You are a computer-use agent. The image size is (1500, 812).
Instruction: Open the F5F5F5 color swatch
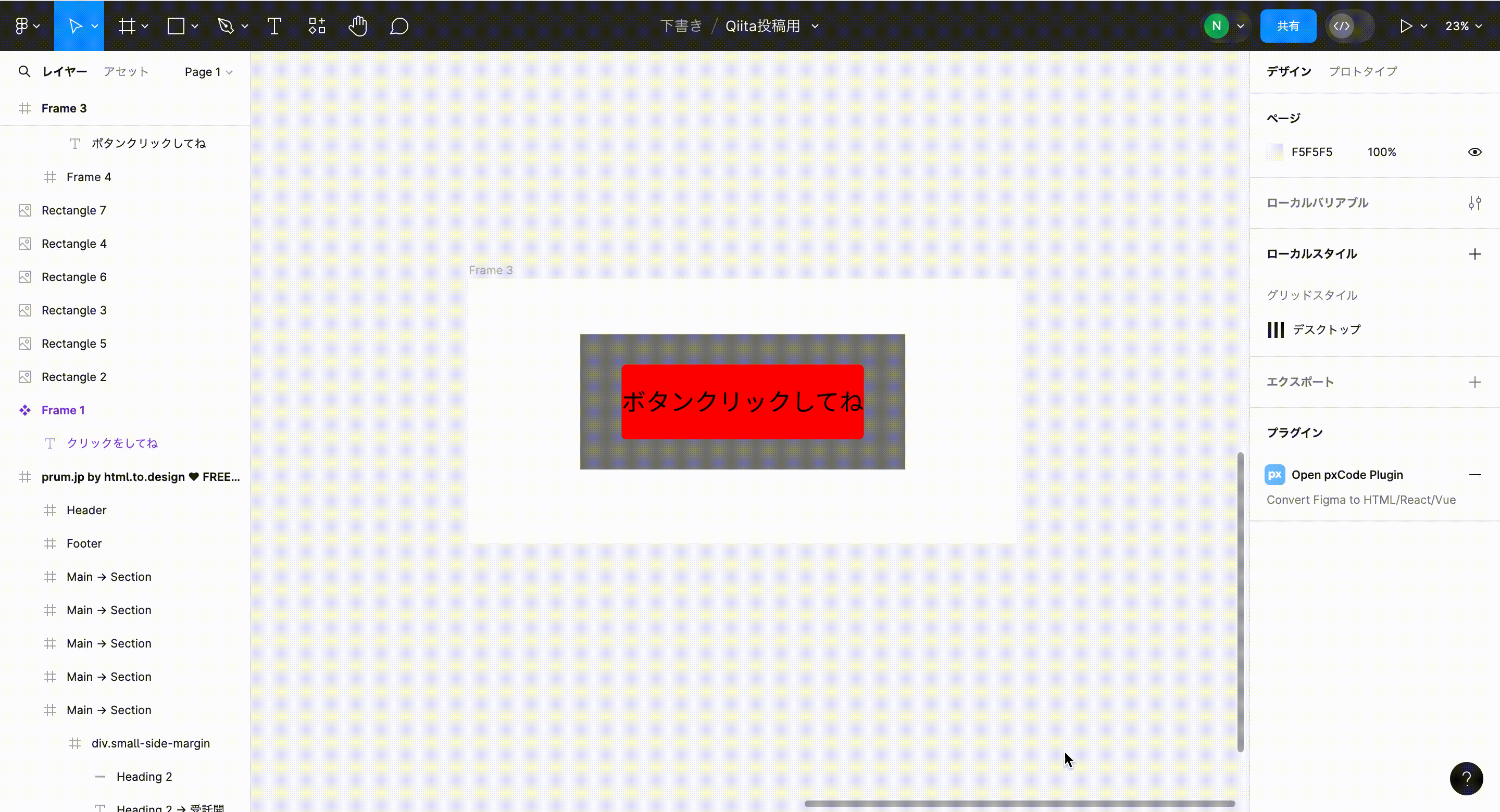tap(1274, 151)
